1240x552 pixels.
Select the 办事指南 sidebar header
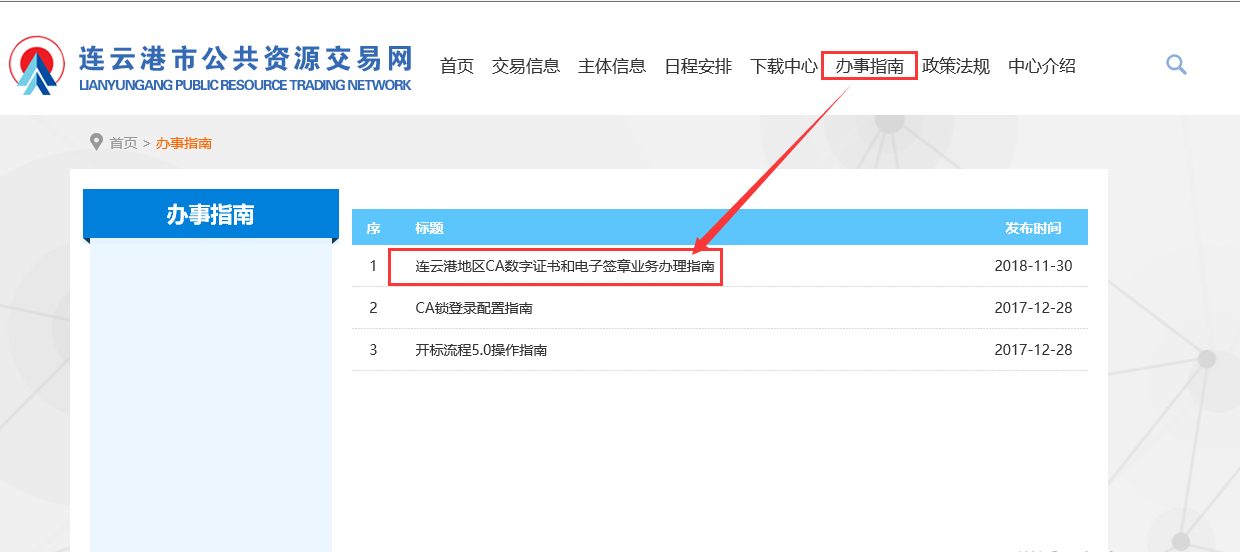click(x=211, y=214)
